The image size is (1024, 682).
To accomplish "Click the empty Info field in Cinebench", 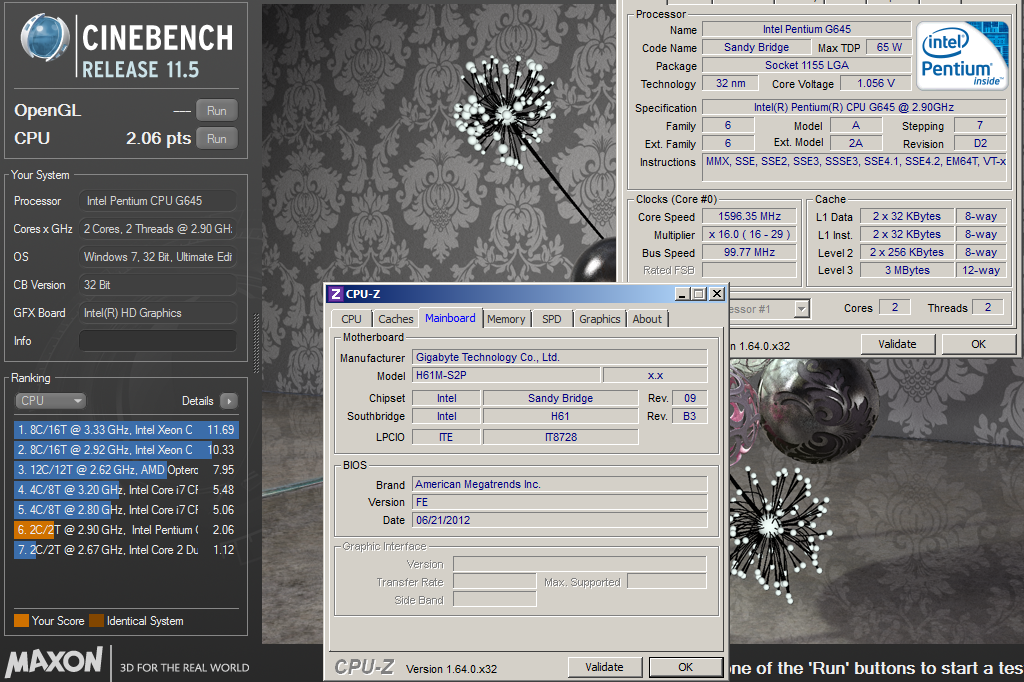I will point(158,341).
